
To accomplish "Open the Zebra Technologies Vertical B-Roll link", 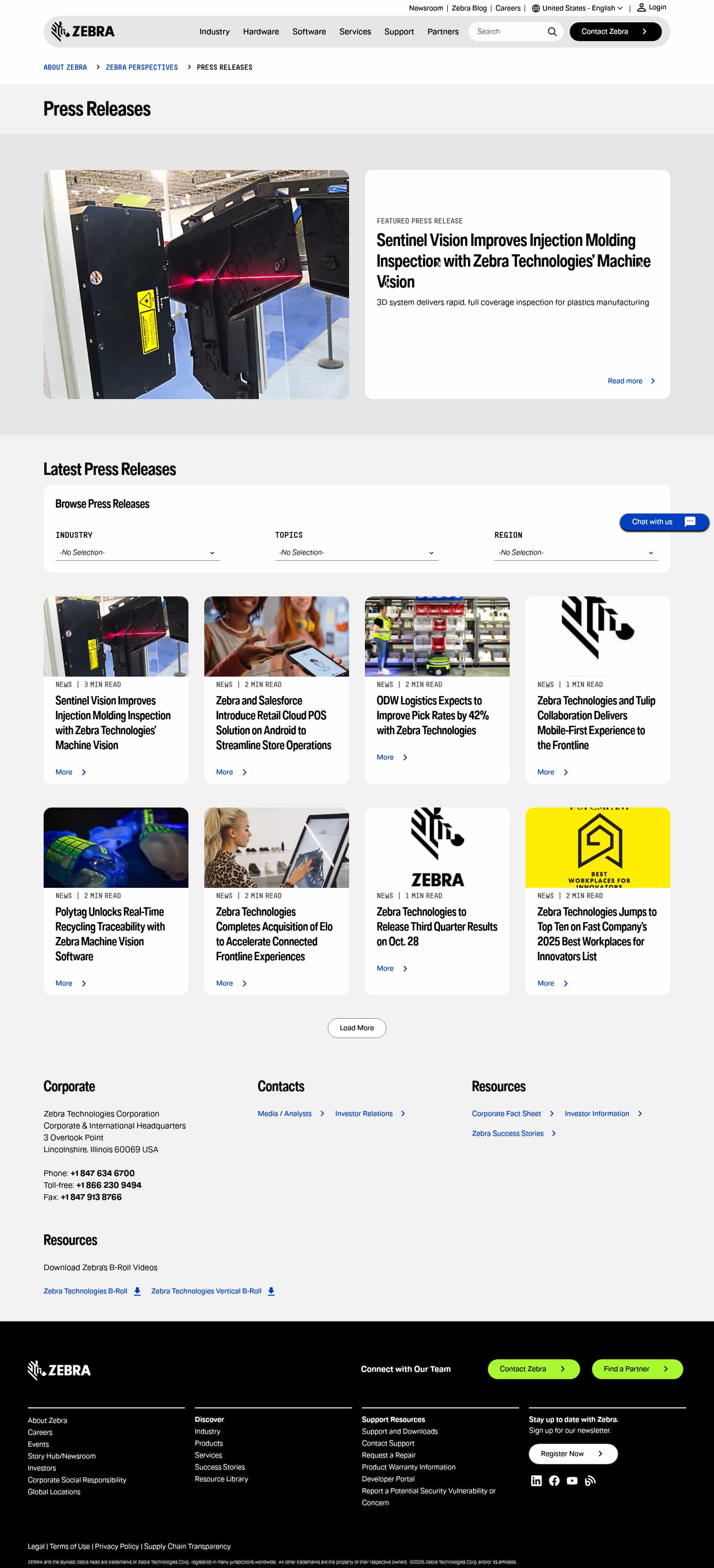I will tap(206, 1291).
